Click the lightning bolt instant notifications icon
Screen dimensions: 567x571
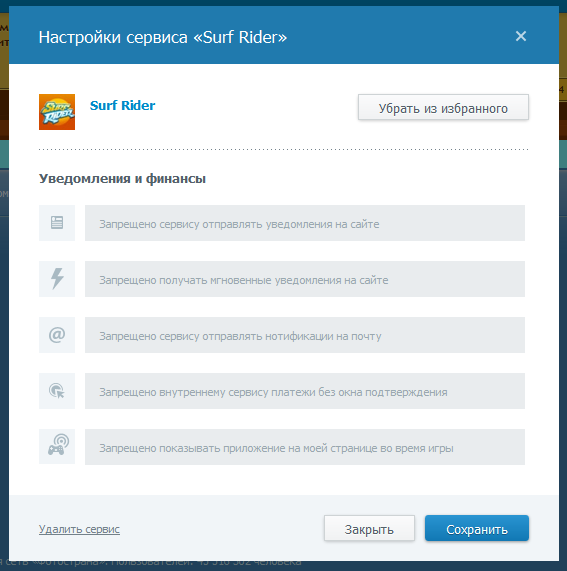pos(57,279)
